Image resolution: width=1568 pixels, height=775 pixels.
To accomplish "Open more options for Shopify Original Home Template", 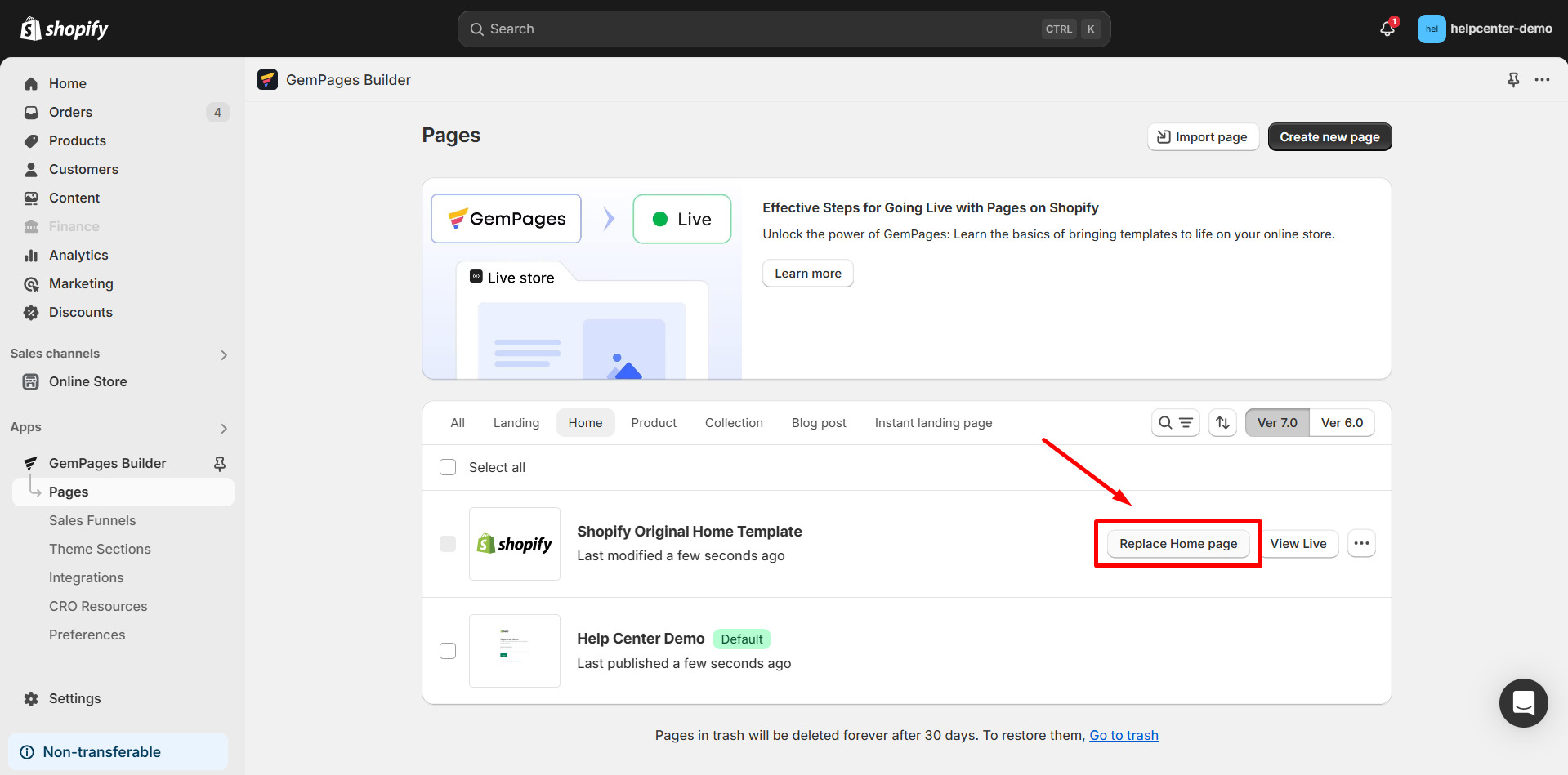I will [1361, 543].
